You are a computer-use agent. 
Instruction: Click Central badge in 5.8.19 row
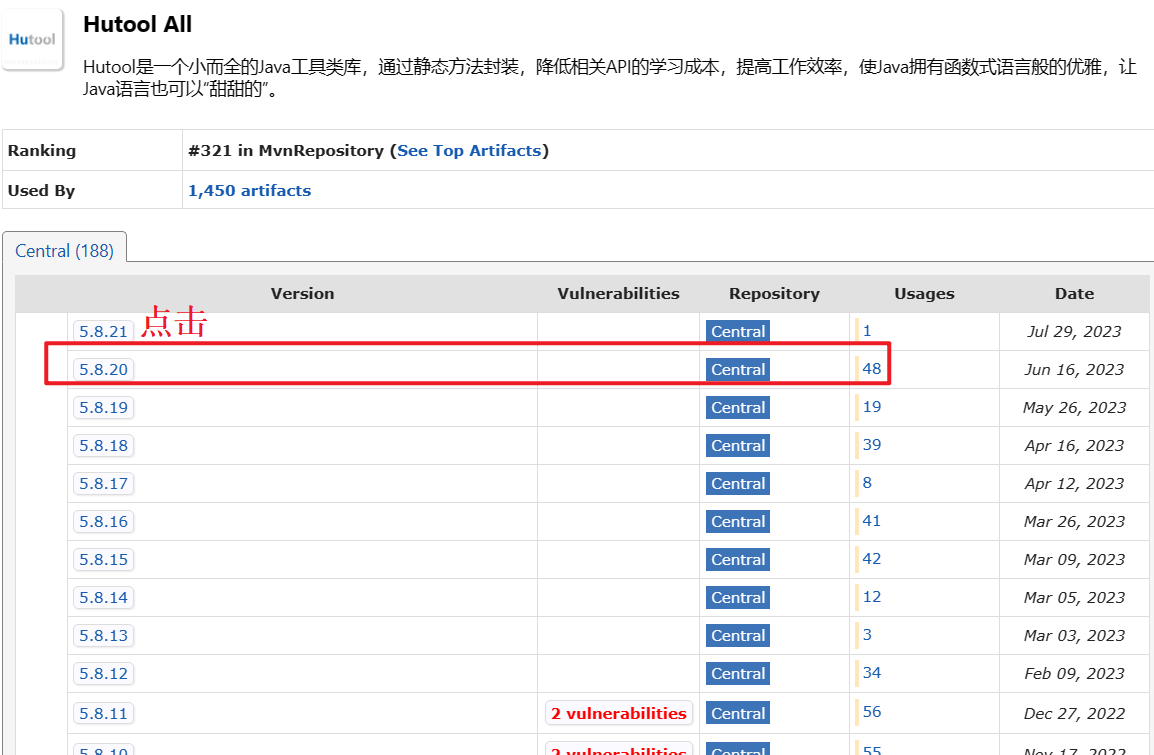[x=738, y=408]
